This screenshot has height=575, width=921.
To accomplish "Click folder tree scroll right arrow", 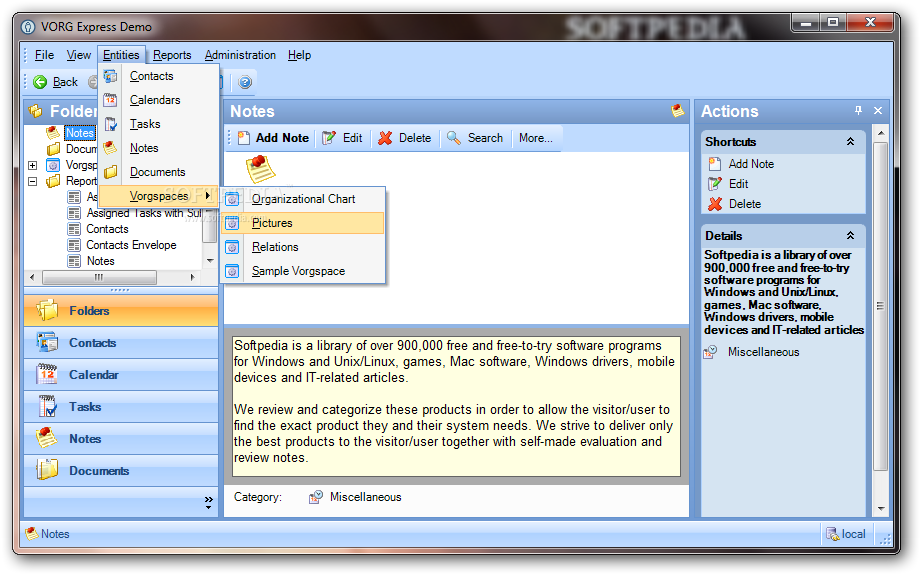I will coord(193,277).
